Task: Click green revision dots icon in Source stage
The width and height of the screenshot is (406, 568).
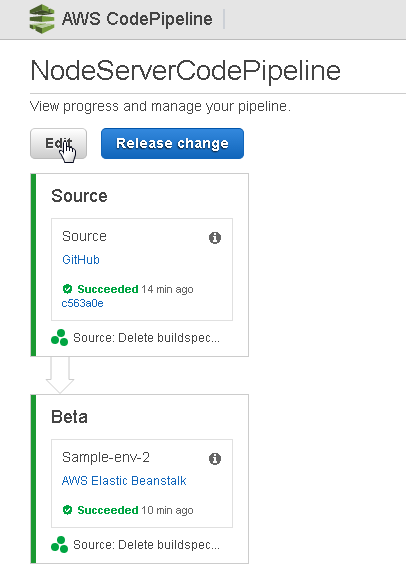Action: pos(59,338)
